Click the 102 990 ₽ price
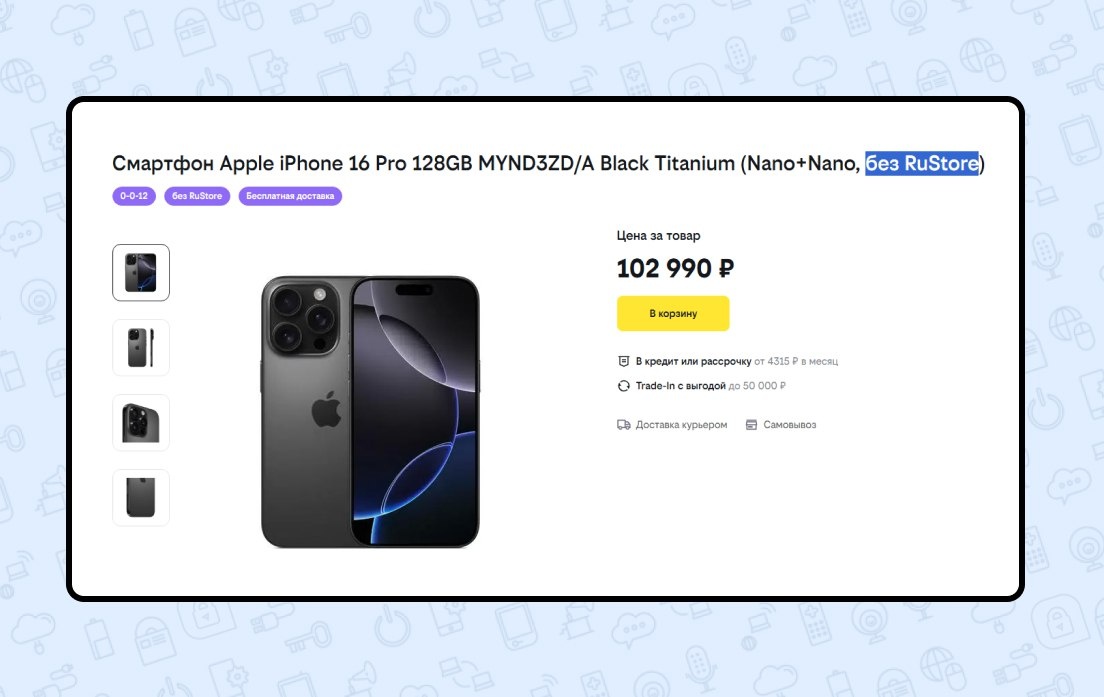 (675, 268)
